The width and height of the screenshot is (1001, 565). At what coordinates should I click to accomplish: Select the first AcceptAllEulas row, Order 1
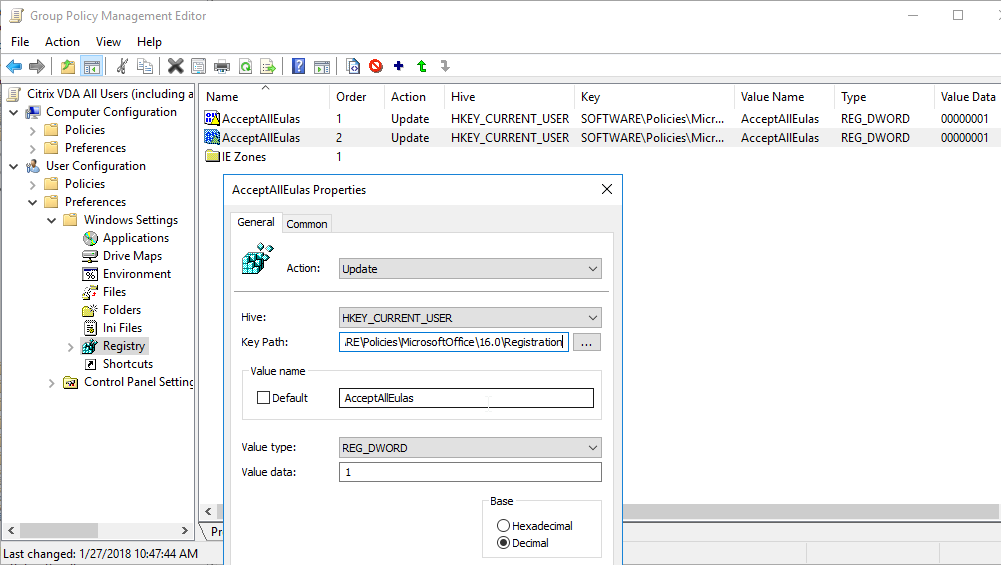tap(599, 119)
